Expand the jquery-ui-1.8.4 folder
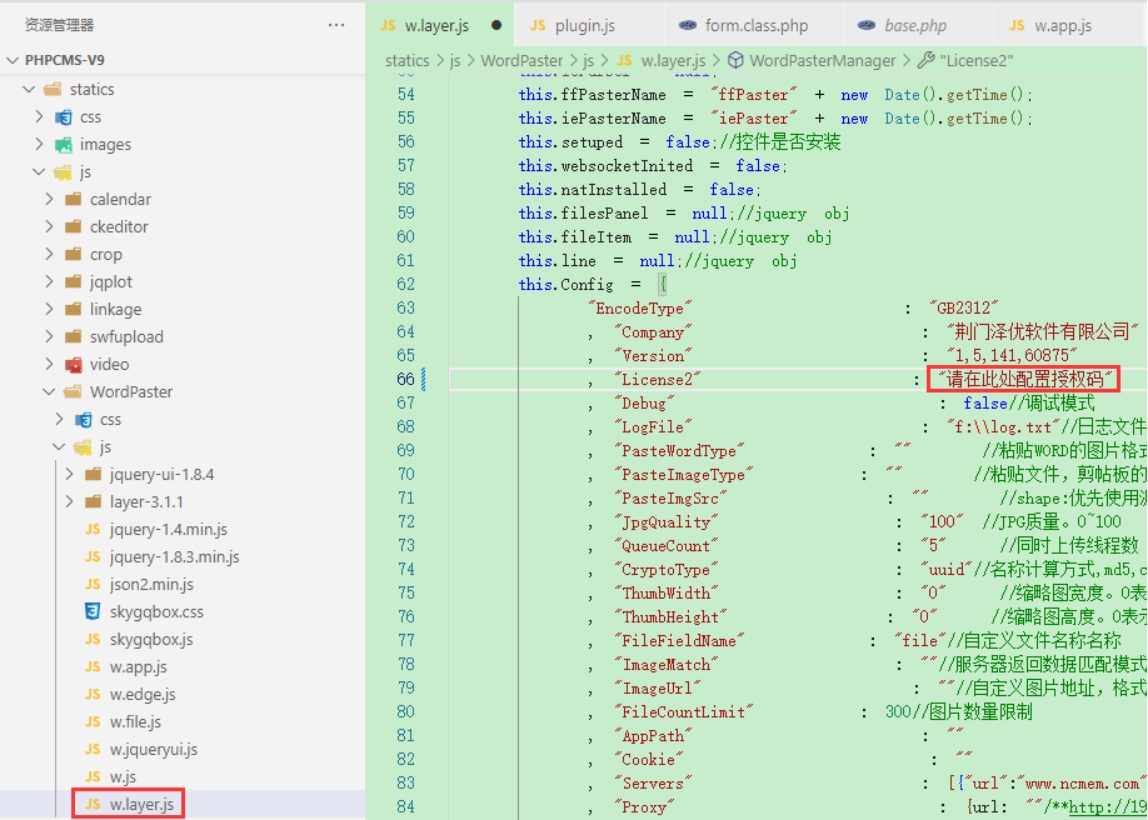This screenshot has height=820, width=1148. pos(69,474)
